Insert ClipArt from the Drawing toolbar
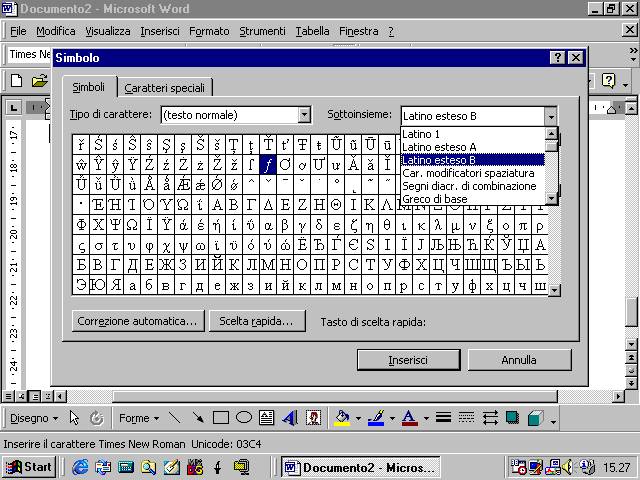The height and width of the screenshot is (480, 640). click(x=313, y=418)
